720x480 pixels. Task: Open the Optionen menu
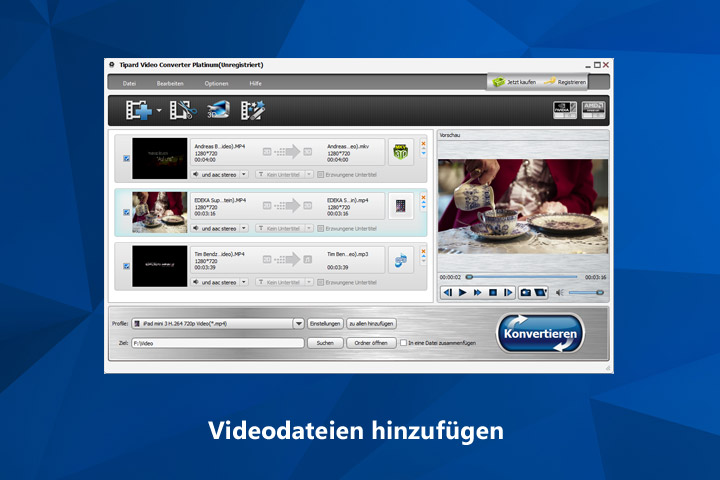[x=216, y=84]
